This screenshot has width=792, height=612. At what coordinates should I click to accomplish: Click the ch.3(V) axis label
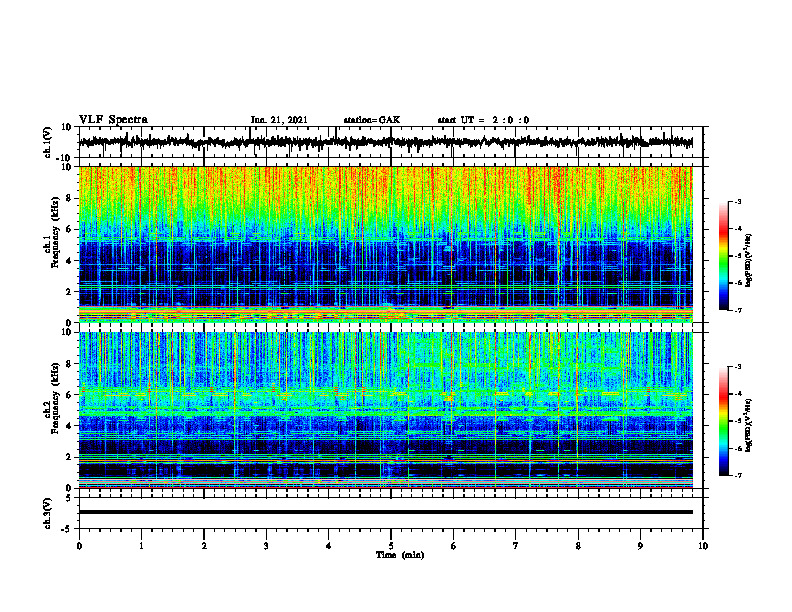[48, 513]
